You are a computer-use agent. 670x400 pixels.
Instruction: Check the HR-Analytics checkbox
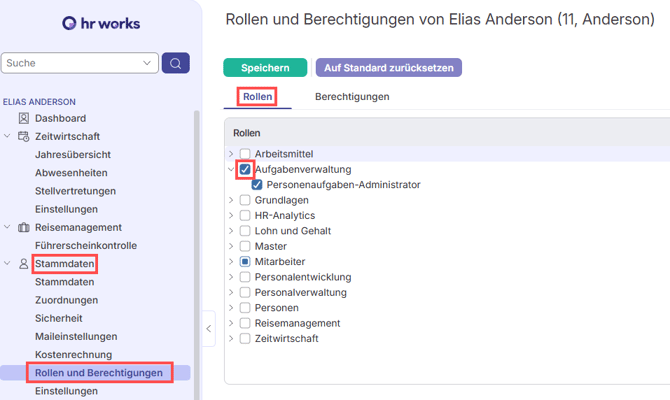[x=245, y=215]
